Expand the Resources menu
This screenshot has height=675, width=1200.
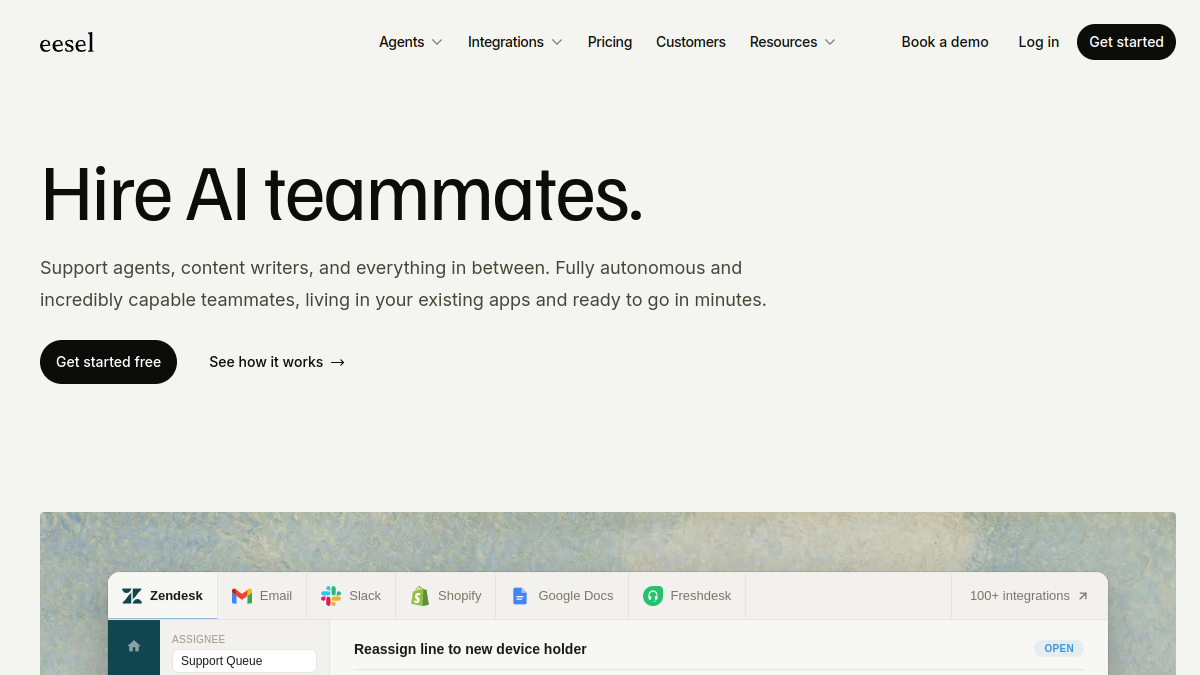[x=793, y=42]
